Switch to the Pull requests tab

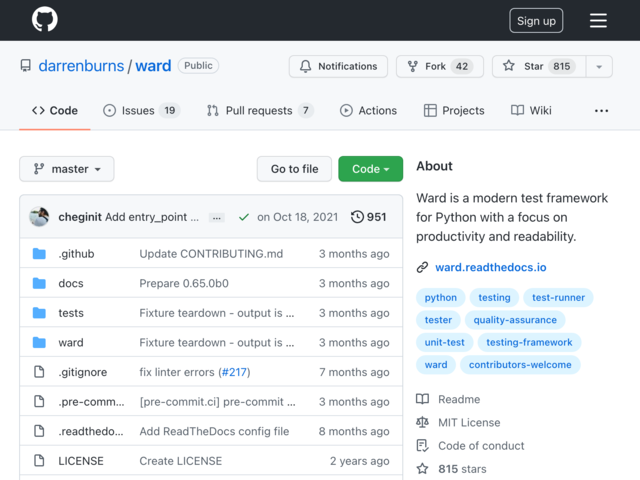(260, 111)
